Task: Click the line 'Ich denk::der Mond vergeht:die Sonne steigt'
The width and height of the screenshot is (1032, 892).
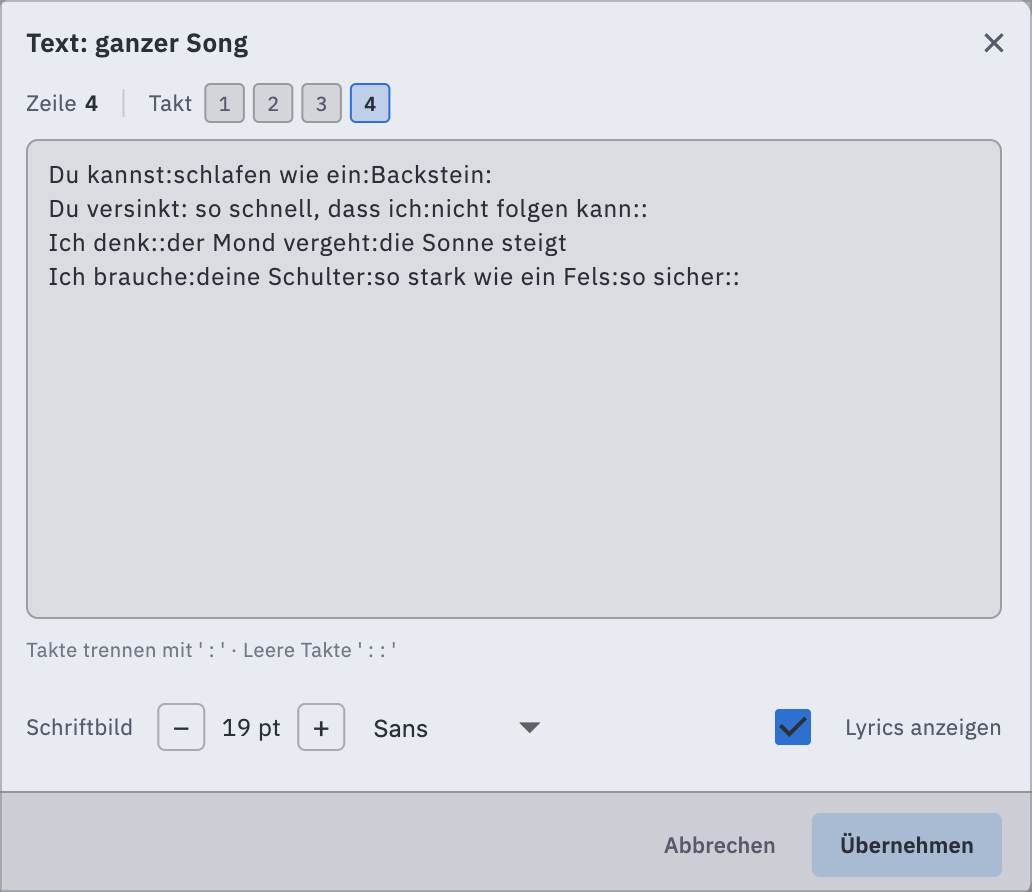Action: click(x=307, y=243)
